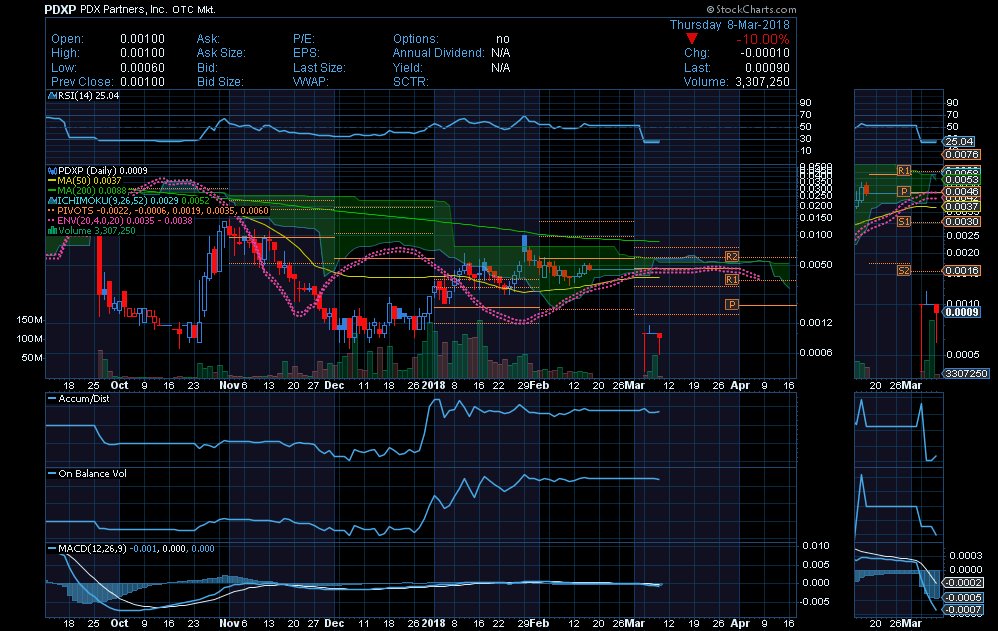Click the 0.0076 price tag in zoom panel
The image size is (998, 631).
coord(962,155)
